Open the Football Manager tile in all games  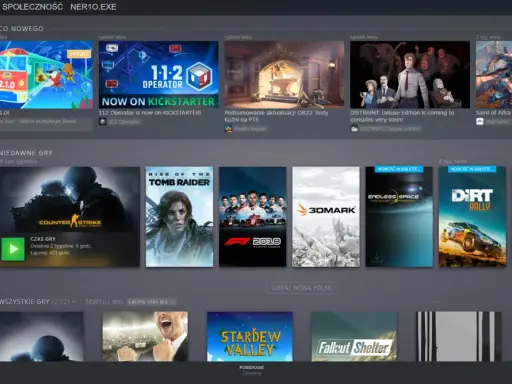pos(145,337)
